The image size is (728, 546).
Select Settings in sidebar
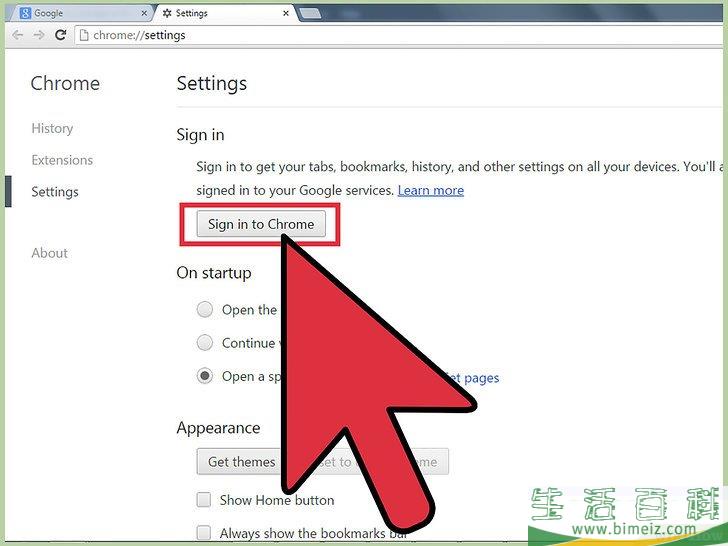[55, 192]
